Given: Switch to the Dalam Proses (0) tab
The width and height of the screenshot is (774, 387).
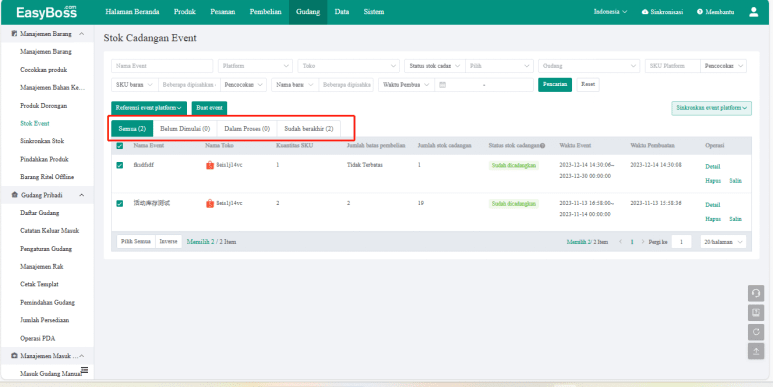Looking at the screenshot, I should (247, 129).
